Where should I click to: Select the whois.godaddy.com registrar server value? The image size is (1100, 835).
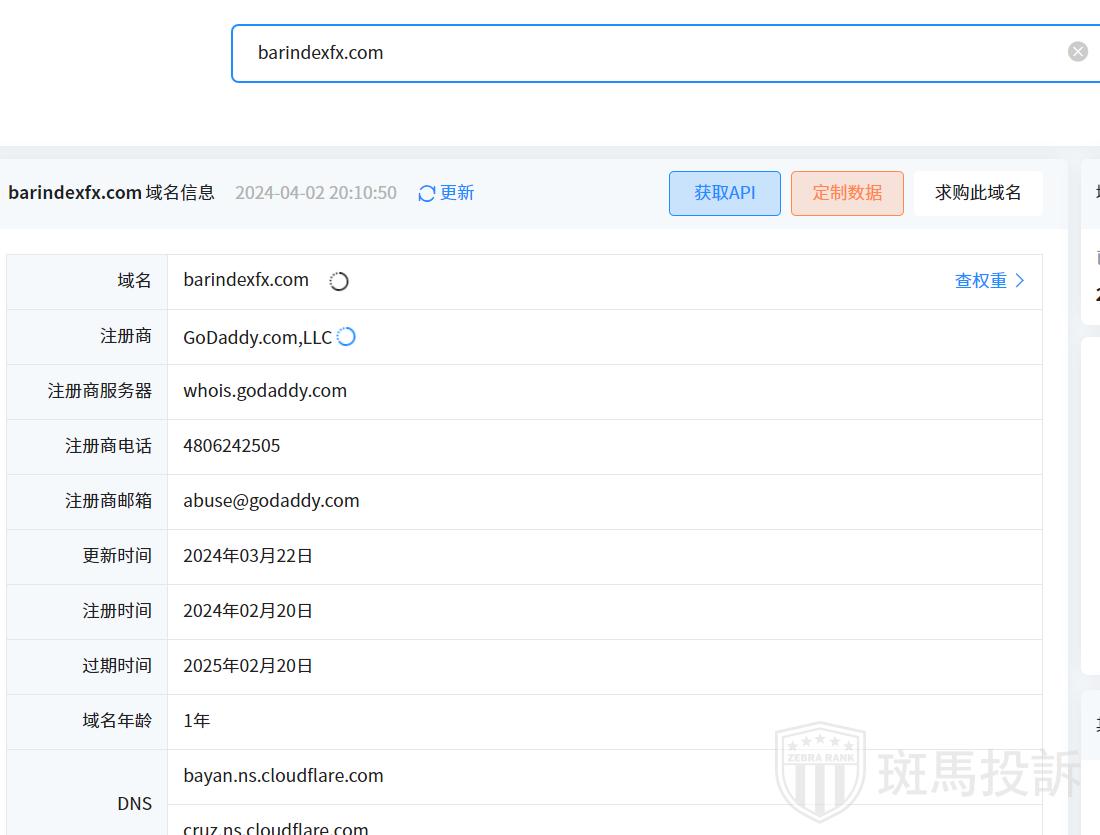(265, 391)
